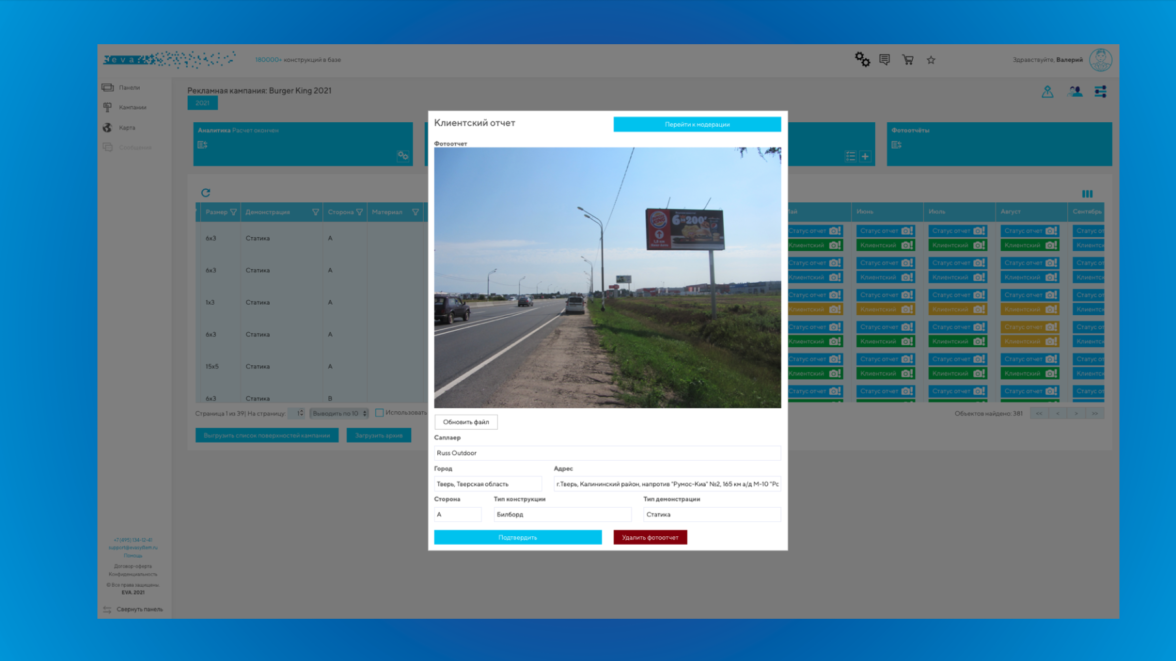Click the Город field showing Тверь

pos(488,484)
